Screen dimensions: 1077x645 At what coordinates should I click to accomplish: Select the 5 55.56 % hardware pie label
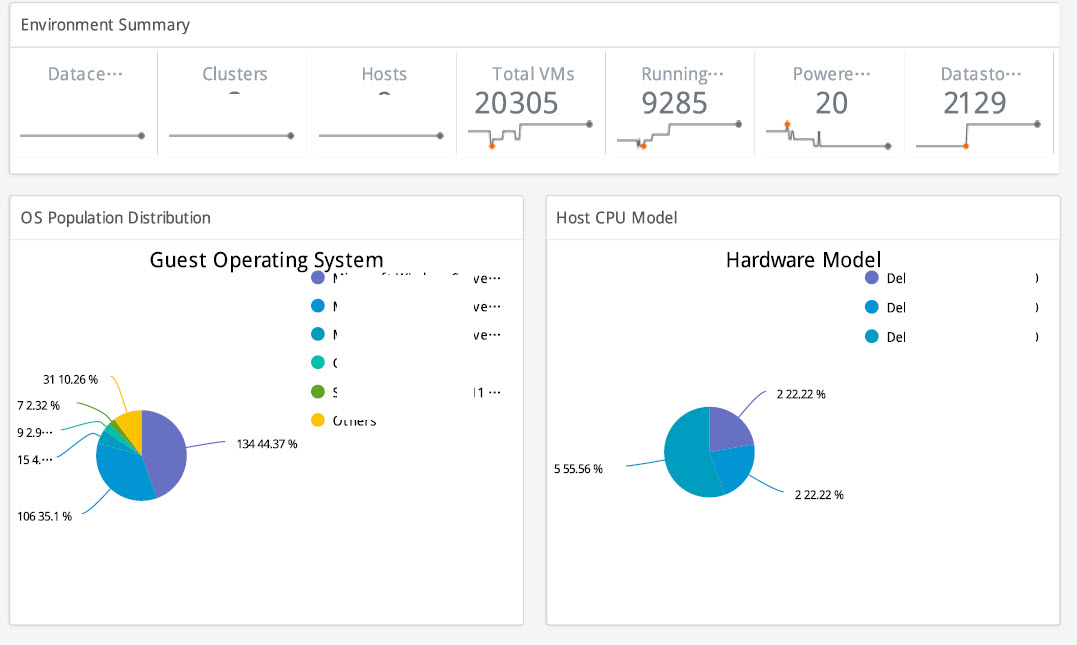(x=578, y=468)
